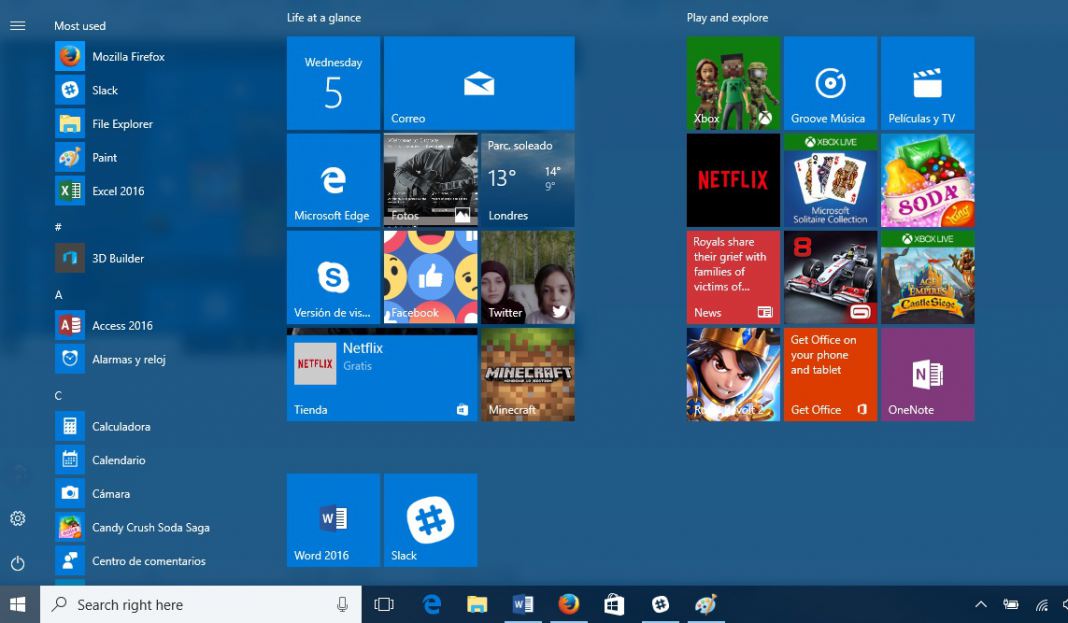Open the Londres weather tile
The image size is (1068, 623).
[x=528, y=180]
